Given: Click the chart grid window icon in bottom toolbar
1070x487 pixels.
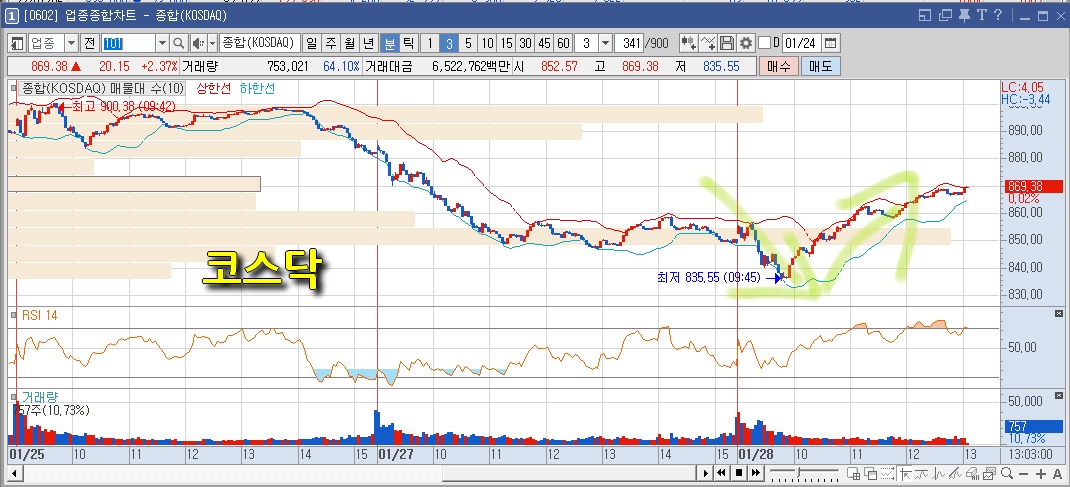Looking at the screenshot, I should coord(854,473).
